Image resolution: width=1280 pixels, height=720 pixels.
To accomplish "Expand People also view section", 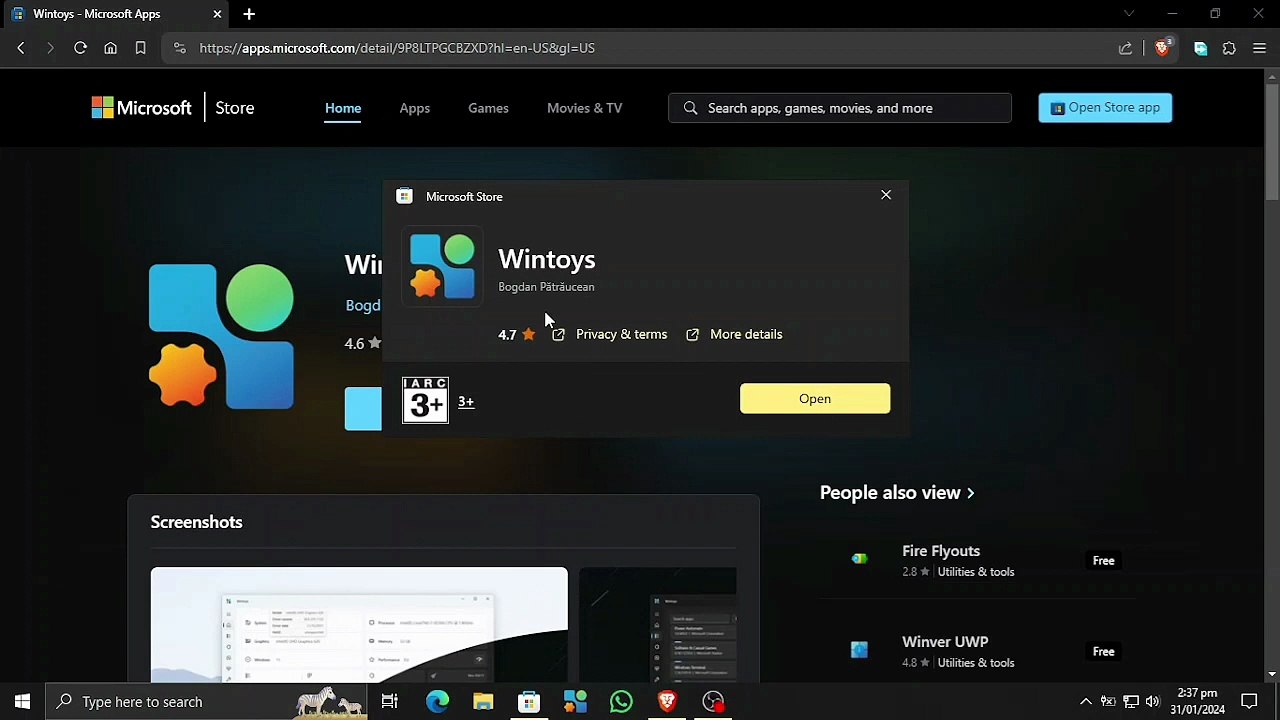I will coord(897,492).
